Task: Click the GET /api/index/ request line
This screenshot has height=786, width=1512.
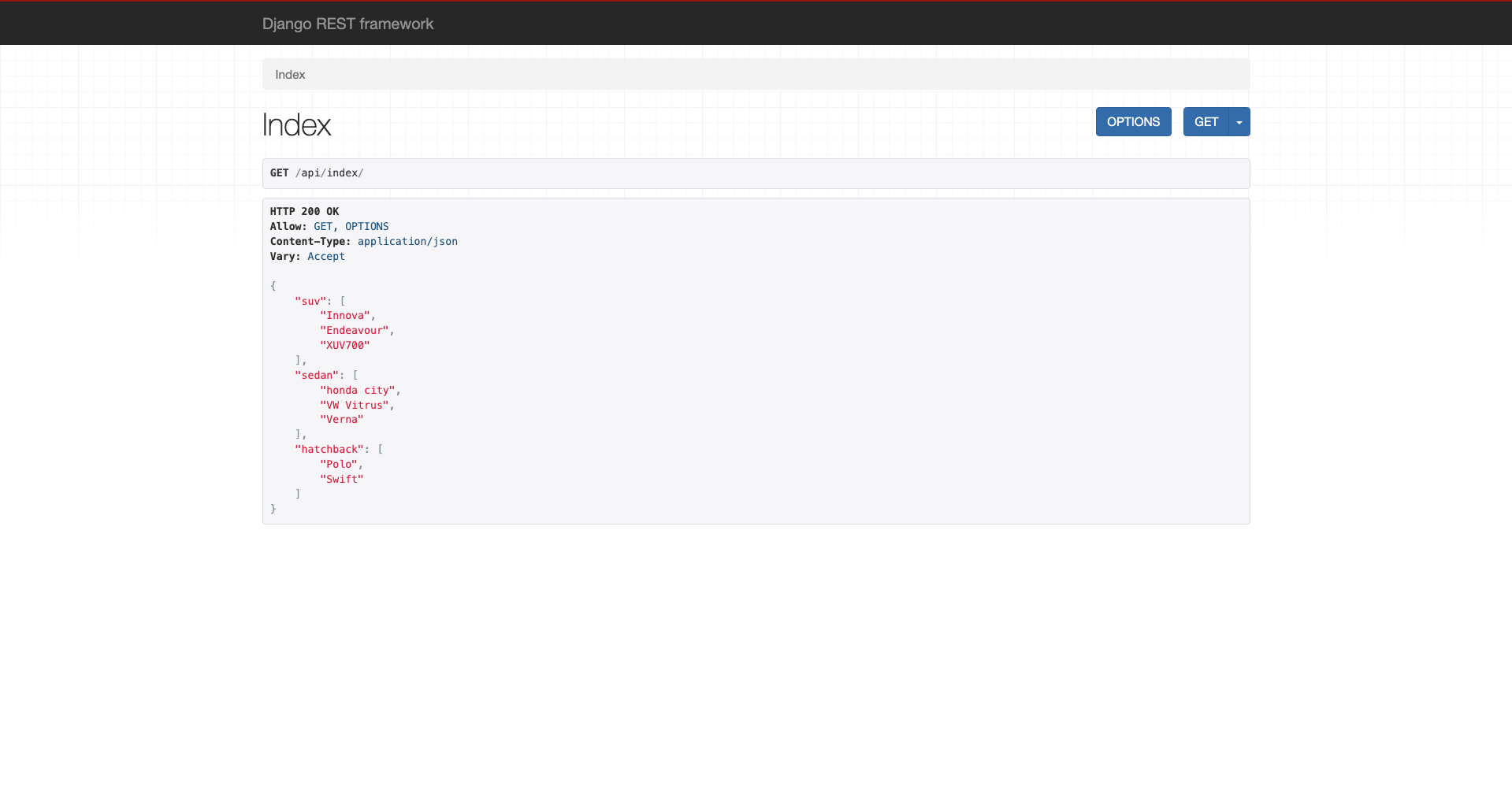Action: point(317,173)
